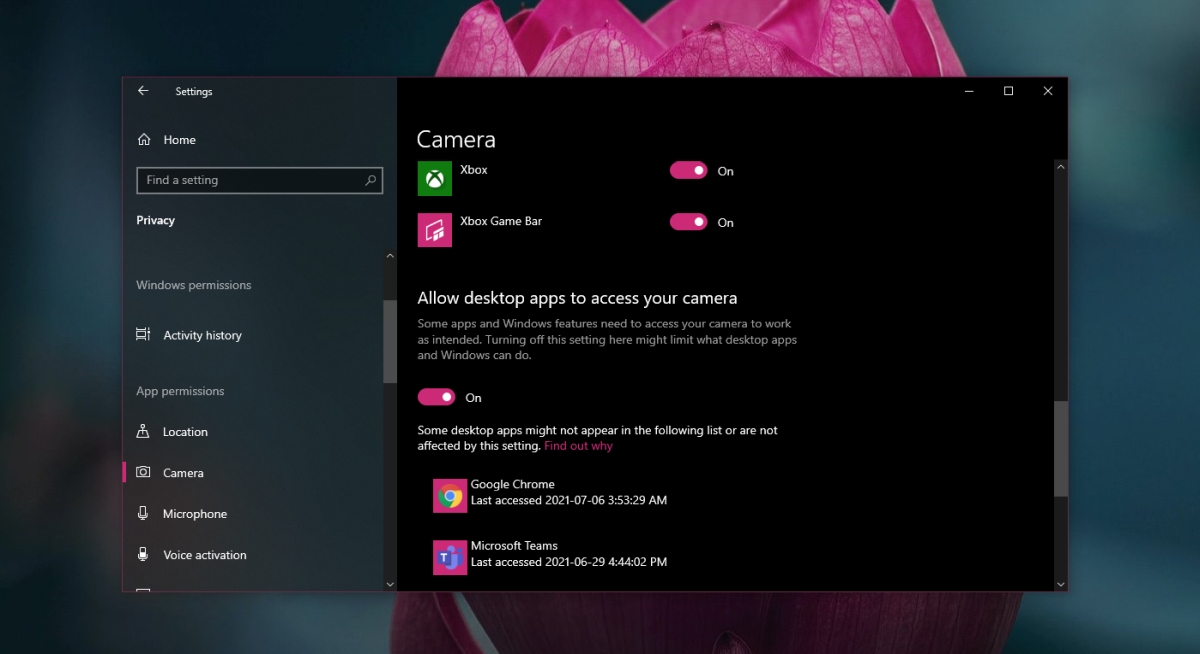Select the Google Chrome app name
Image resolution: width=1200 pixels, height=654 pixels.
point(512,484)
